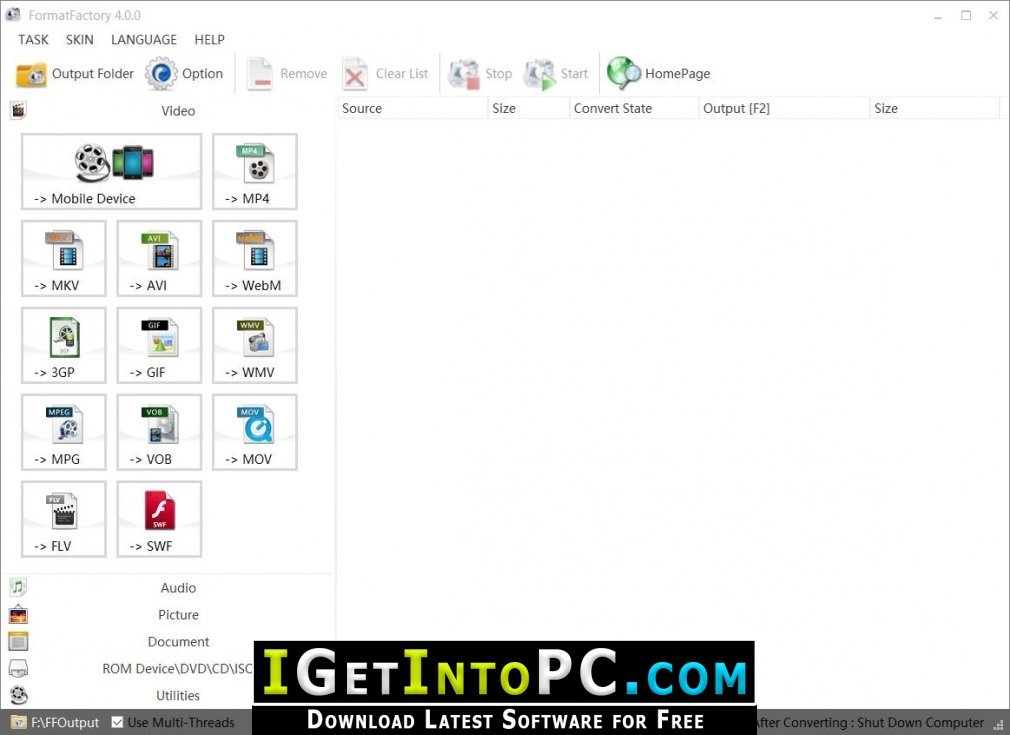Expand the Audio section
Screen dimensions: 1010x735
[x=178, y=587]
